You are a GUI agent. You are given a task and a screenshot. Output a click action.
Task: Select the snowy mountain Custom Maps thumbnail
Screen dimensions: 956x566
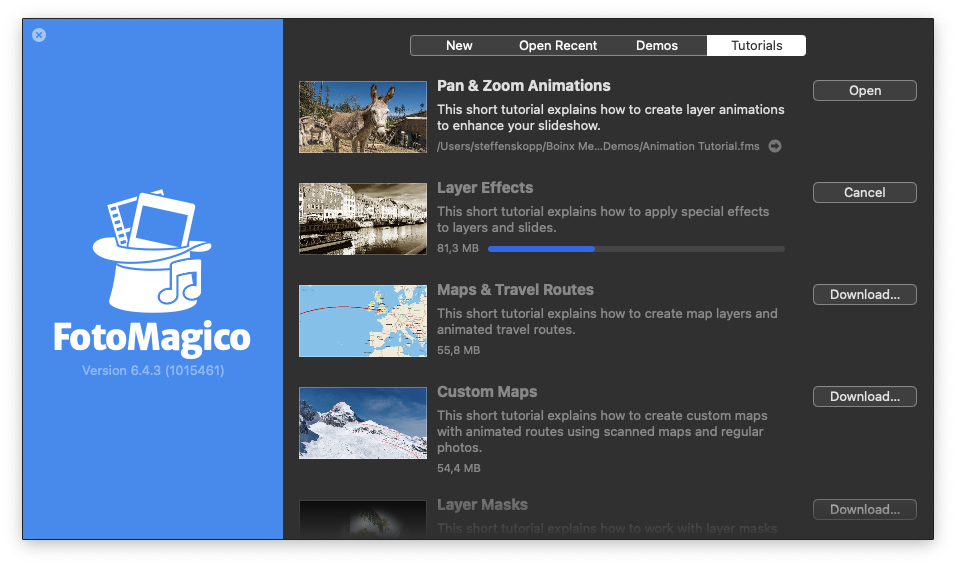click(x=363, y=423)
